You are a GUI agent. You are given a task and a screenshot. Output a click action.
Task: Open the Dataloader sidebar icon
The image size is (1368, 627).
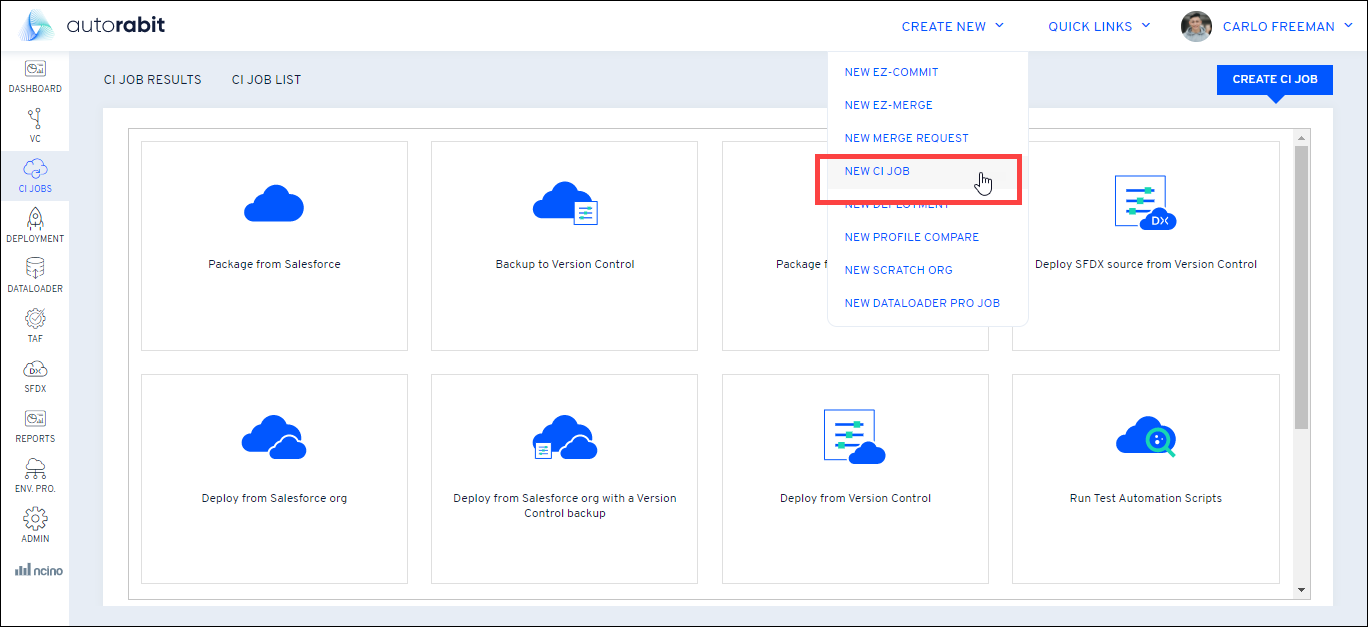pos(35,276)
